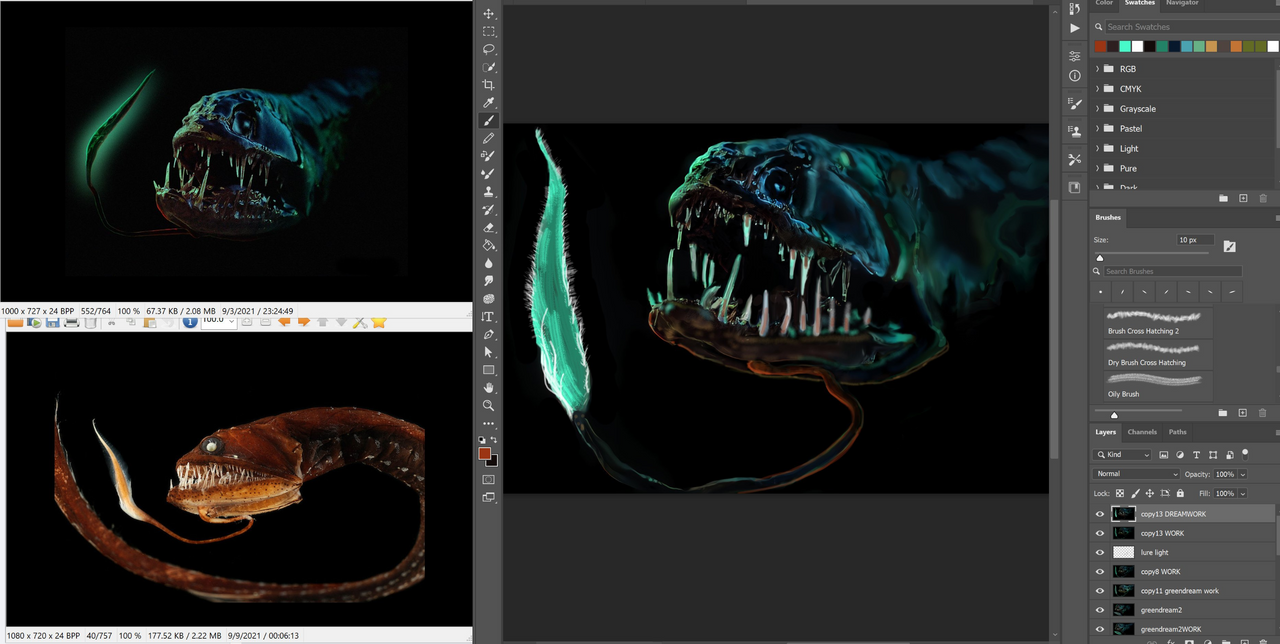Select the Type tool
The height and width of the screenshot is (644, 1280).
[489, 317]
